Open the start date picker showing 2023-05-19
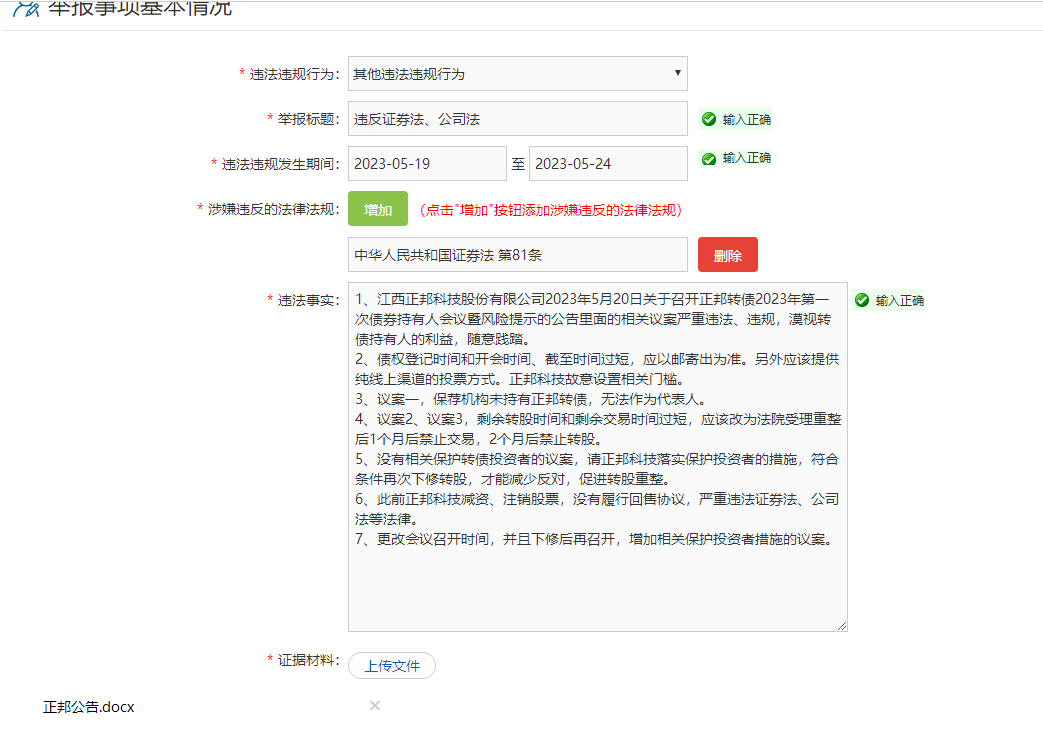The image size is (1043, 736). [427, 164]
